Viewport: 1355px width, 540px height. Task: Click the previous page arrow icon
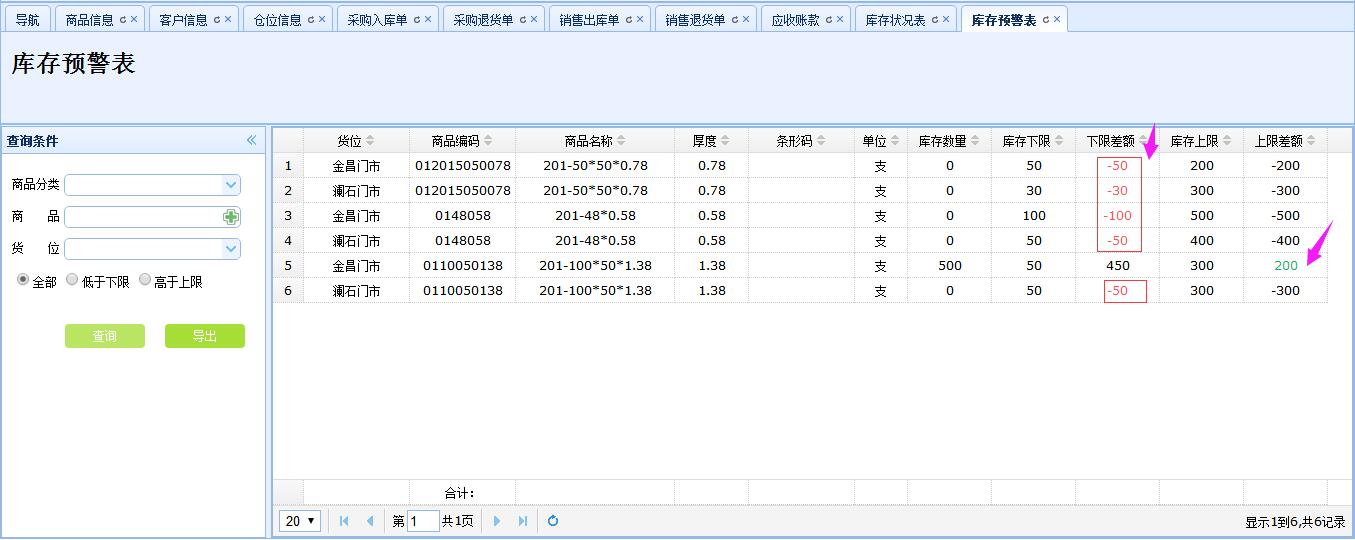click(x=370, y=521)
